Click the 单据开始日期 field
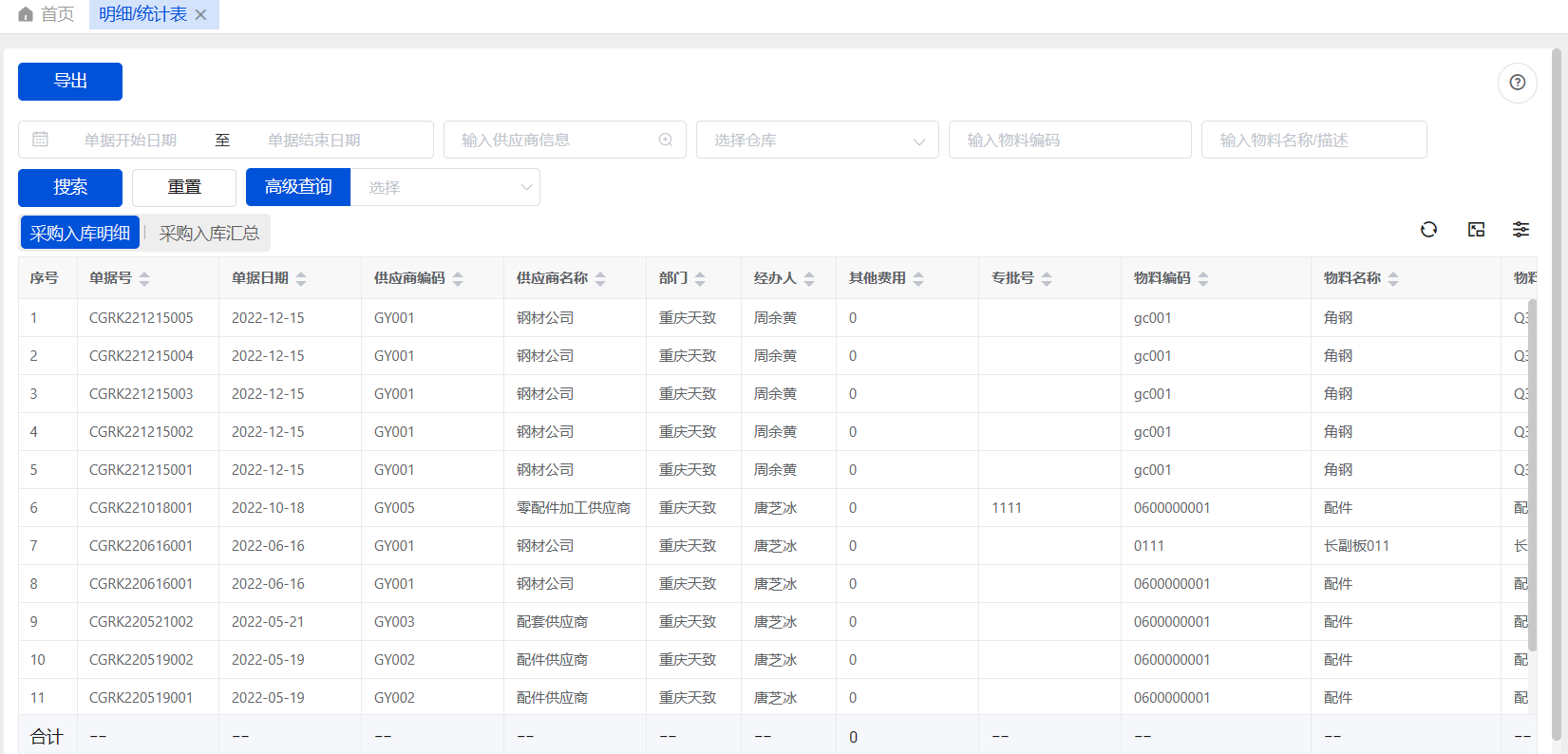The image size is (1568, 754). point(131,140)
